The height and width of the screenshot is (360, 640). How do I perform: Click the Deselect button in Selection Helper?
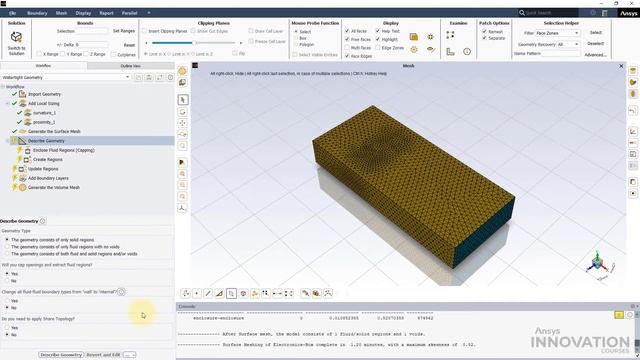click(x=596, y=43)
